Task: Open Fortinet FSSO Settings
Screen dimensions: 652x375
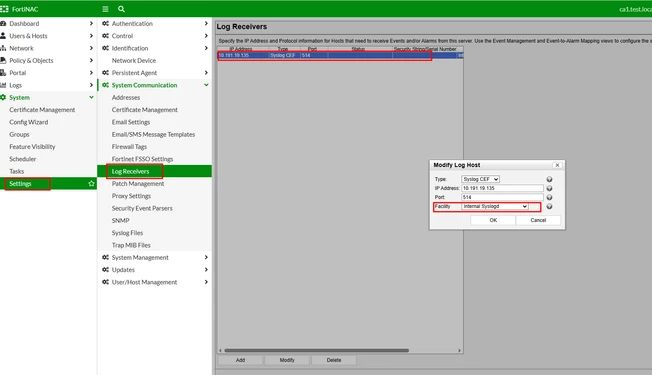Action: click(x=142, y=159)
